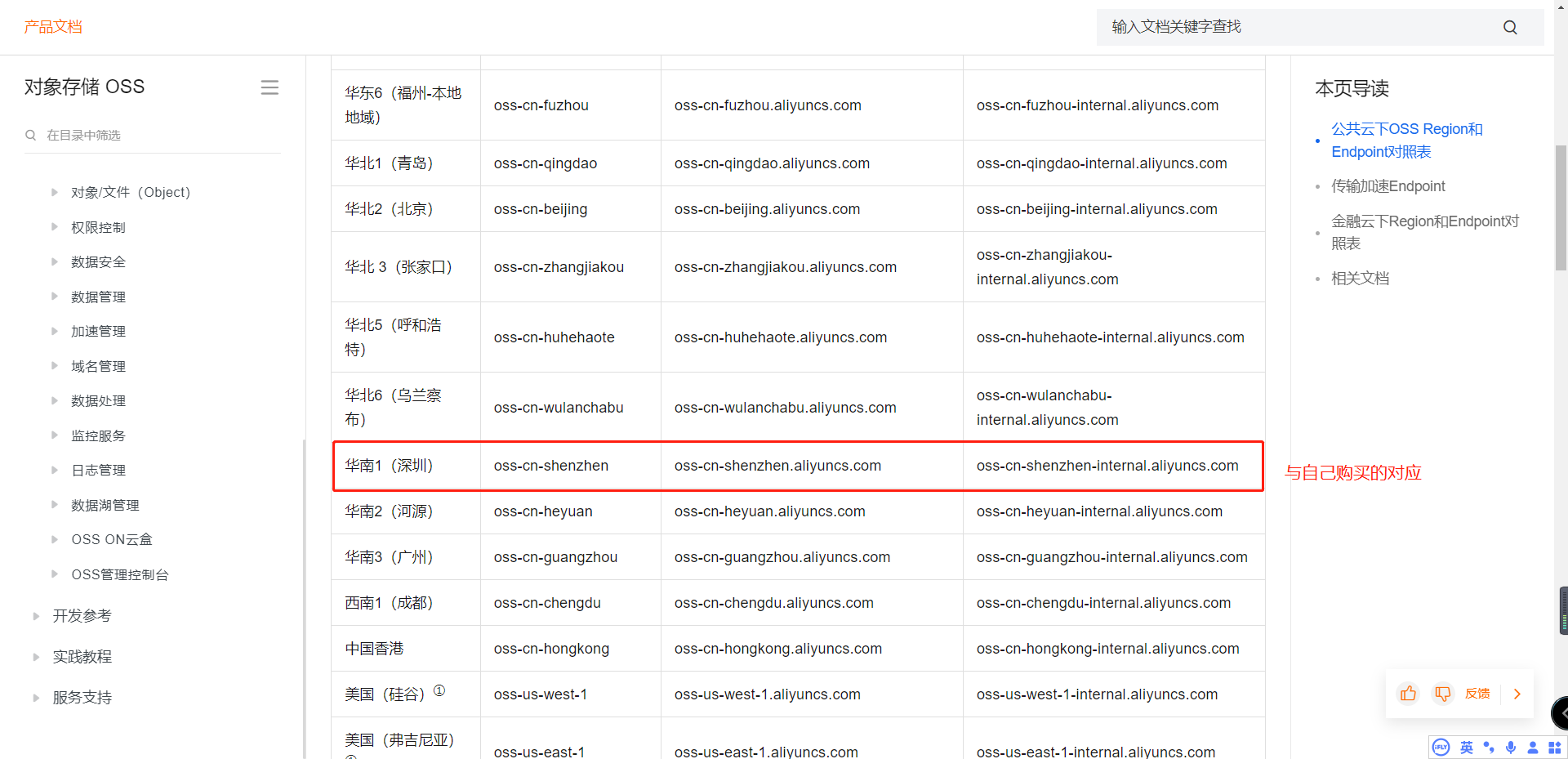Select 中国香港 region cell

pos(406,649)
